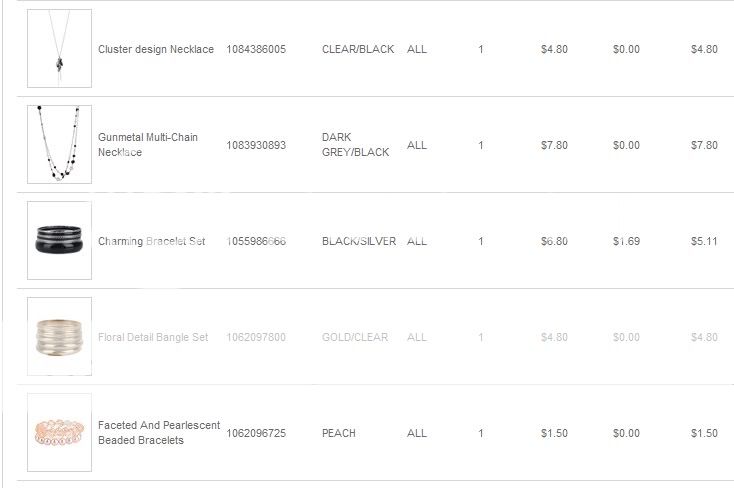Screen dimensions: 734x488
Task: Open the Floral Detail Bangle Set thumbnail
Action: (59, 336)
